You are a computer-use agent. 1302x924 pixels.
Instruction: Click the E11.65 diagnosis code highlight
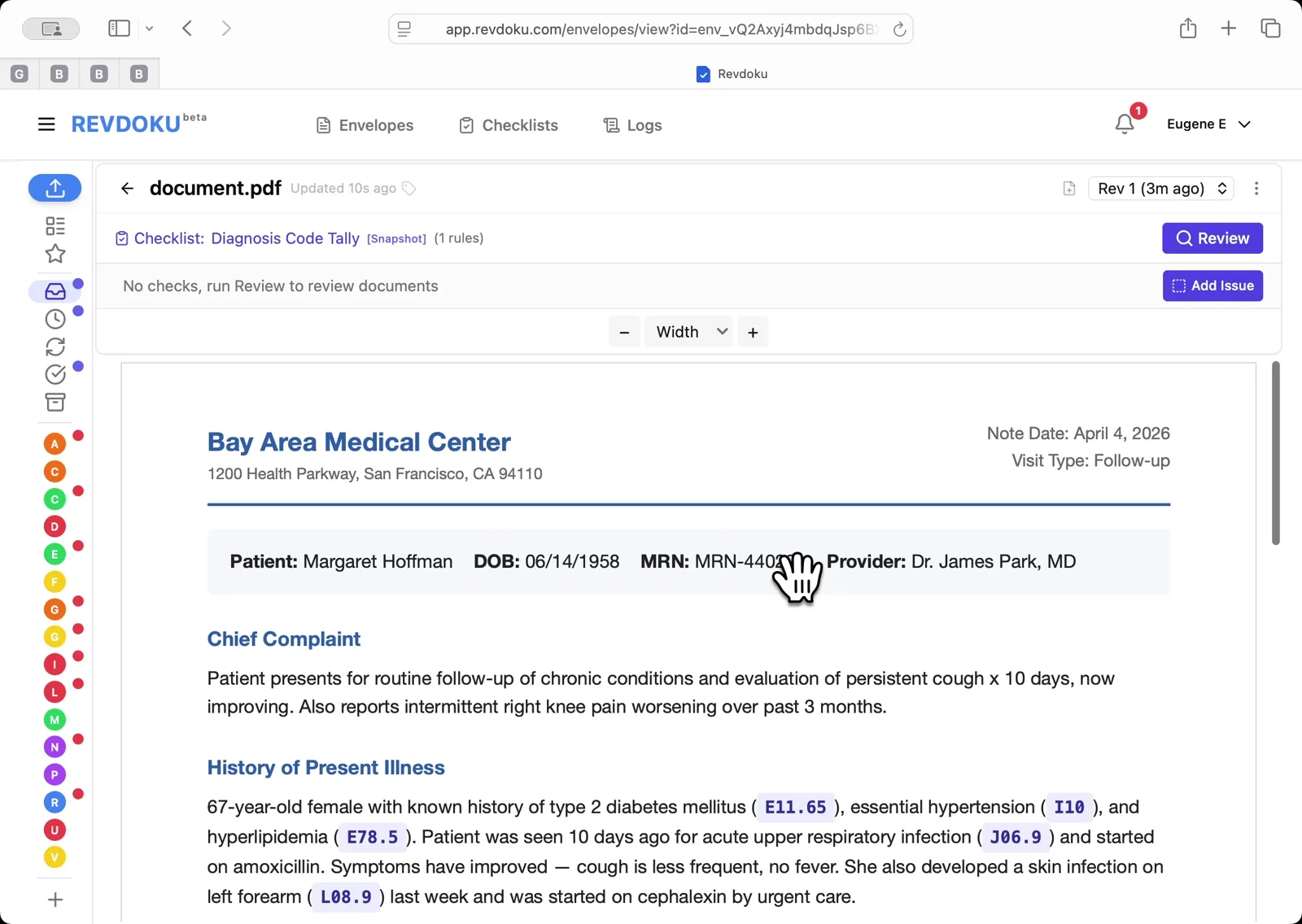pyautogui.click(x=794, y=807)
